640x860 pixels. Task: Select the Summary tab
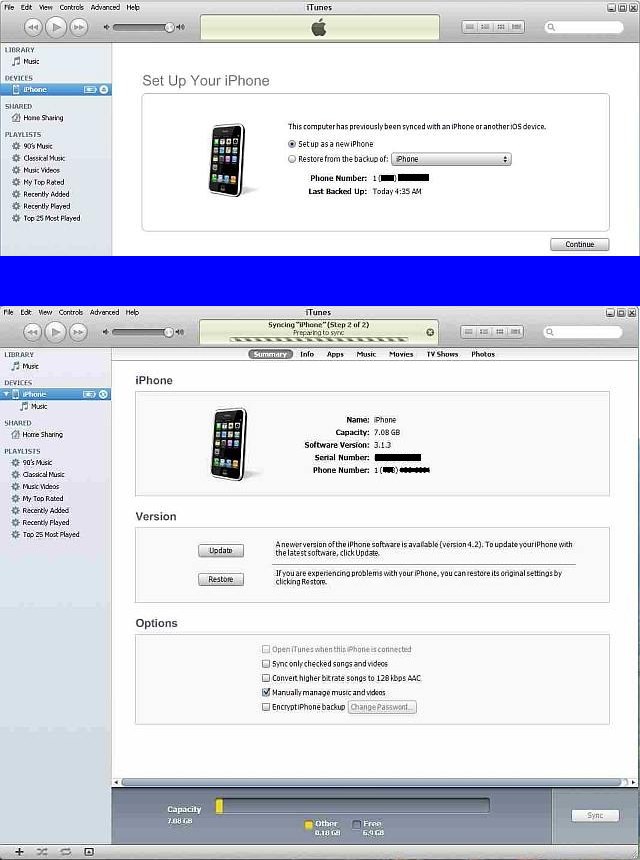tap(270, 354)
